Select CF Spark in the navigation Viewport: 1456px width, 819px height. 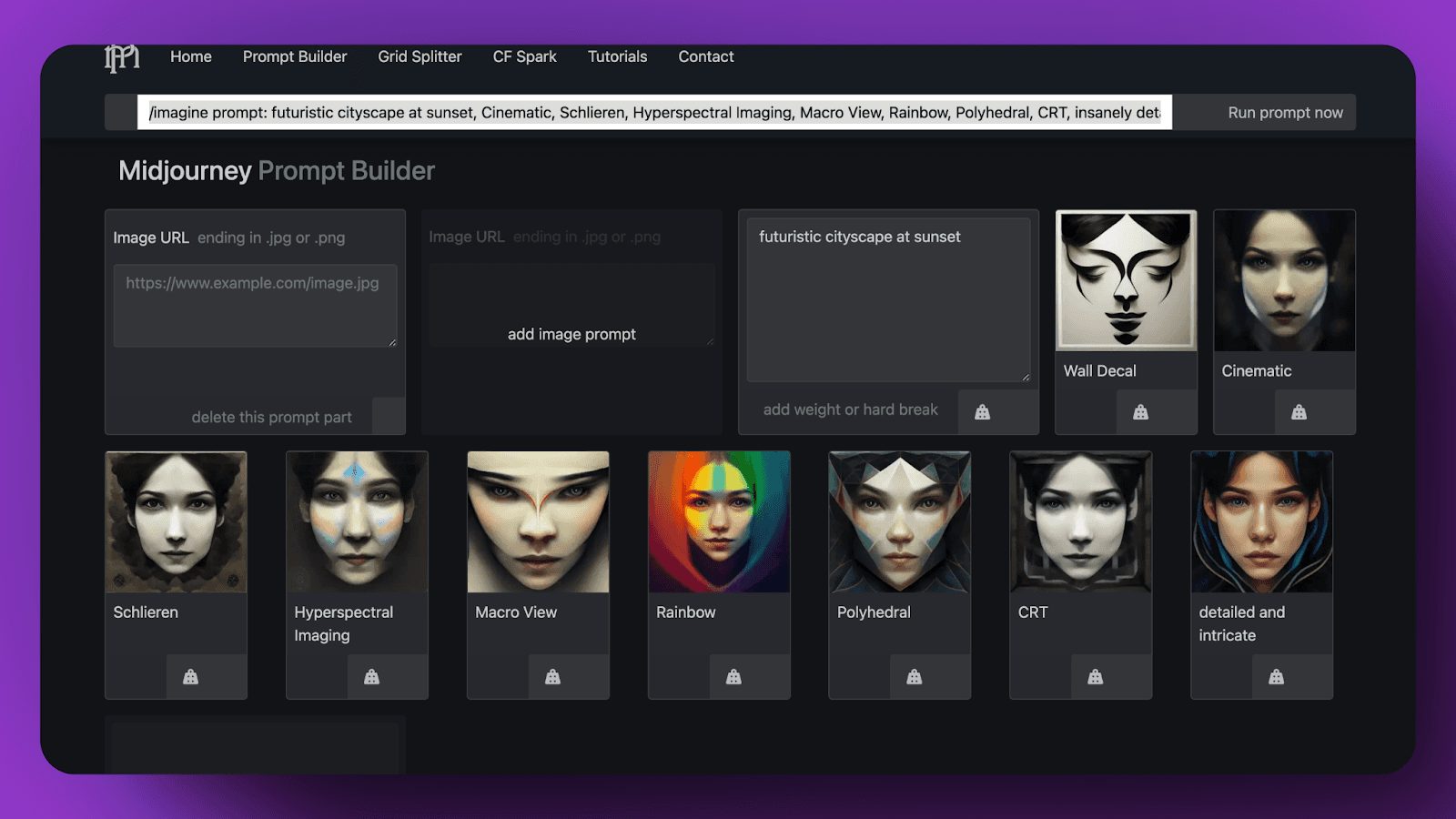[x=525, y=56]
